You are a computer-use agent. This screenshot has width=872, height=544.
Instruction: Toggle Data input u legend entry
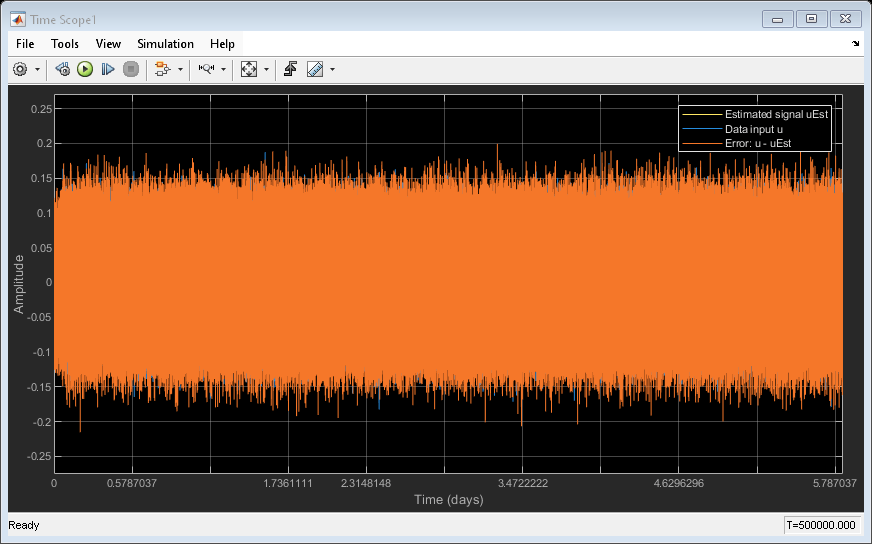(x=753, y=130)
